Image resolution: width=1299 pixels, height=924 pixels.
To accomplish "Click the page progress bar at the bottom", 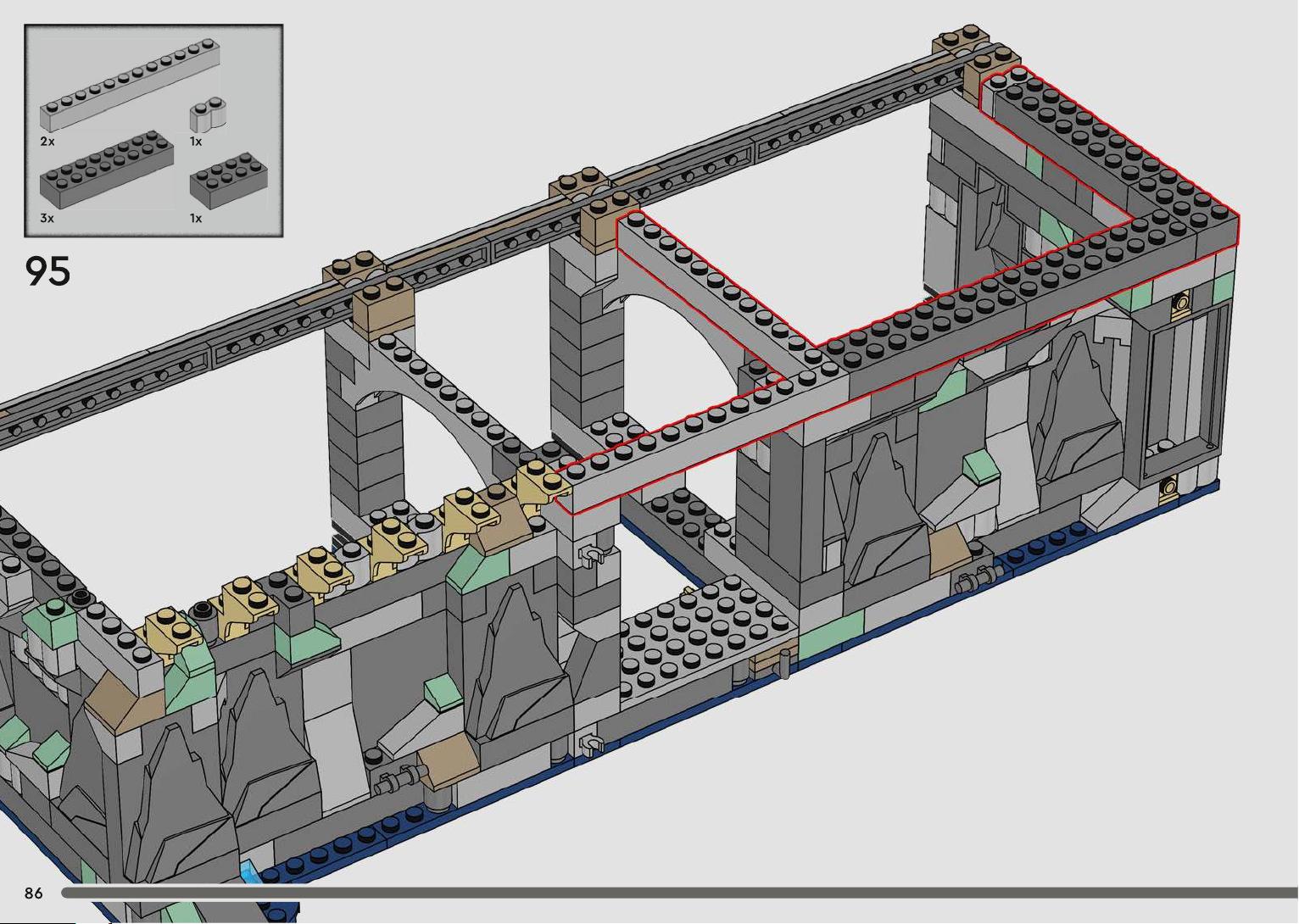I will click(680, 893).
